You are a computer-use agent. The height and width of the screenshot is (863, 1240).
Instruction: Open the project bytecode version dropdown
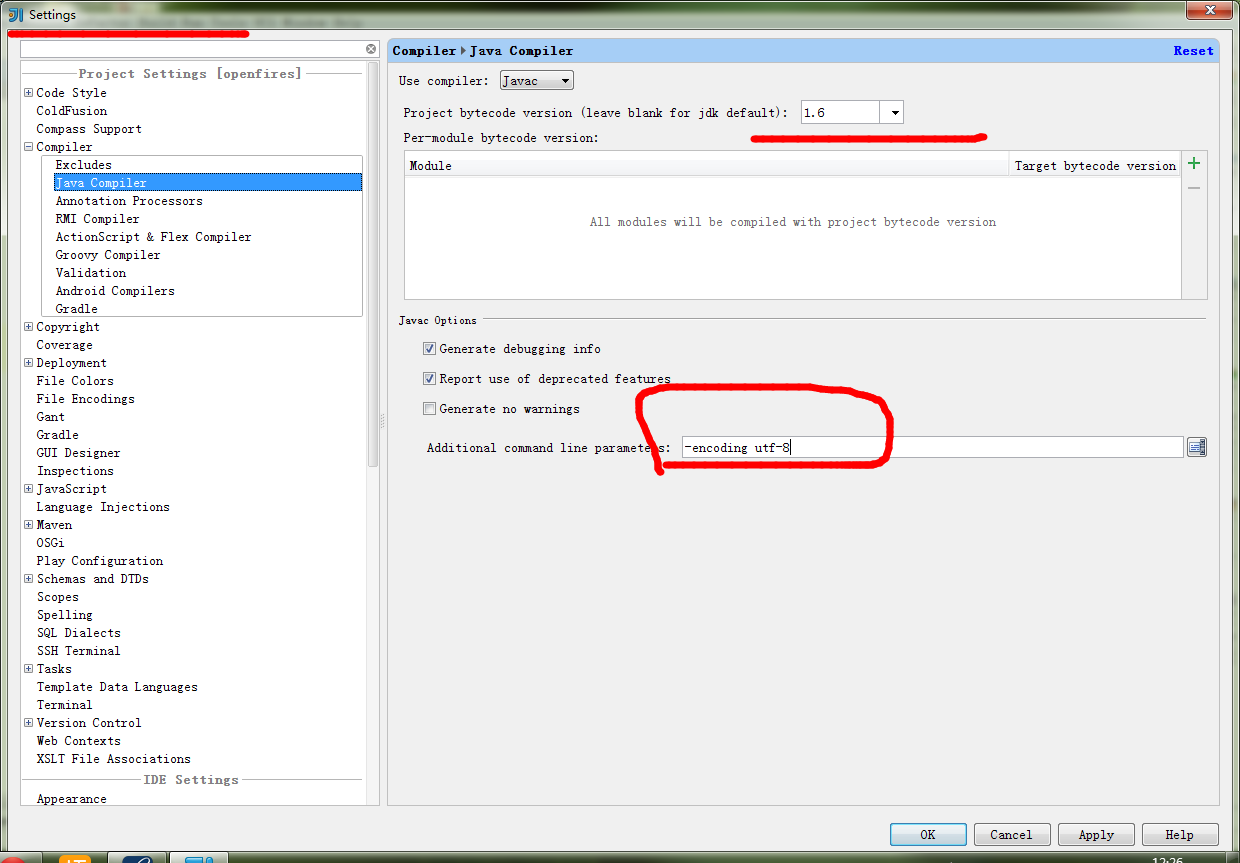(893, 112)
